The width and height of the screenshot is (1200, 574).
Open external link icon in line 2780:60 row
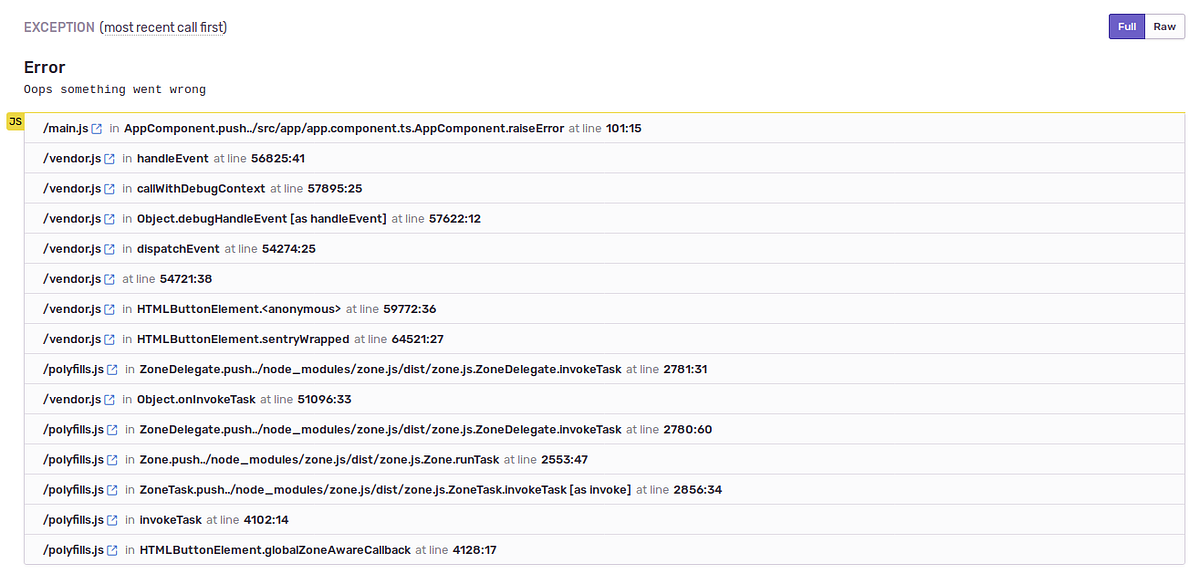(113, 430)
